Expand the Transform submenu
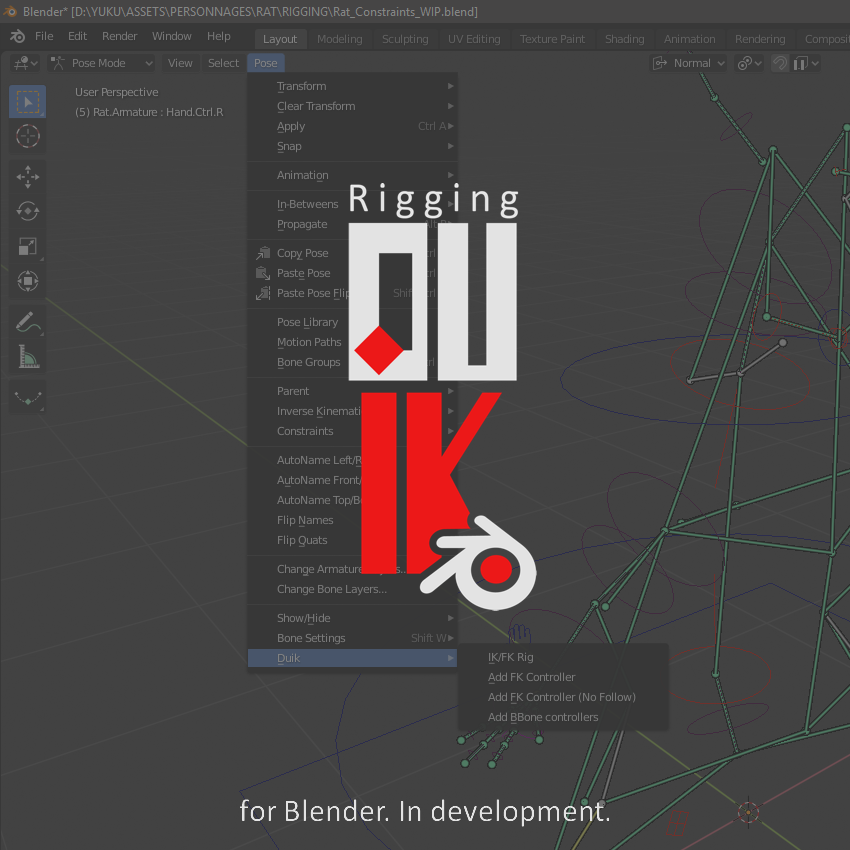Viewport: 850px width, 850px height. (352, 86)
